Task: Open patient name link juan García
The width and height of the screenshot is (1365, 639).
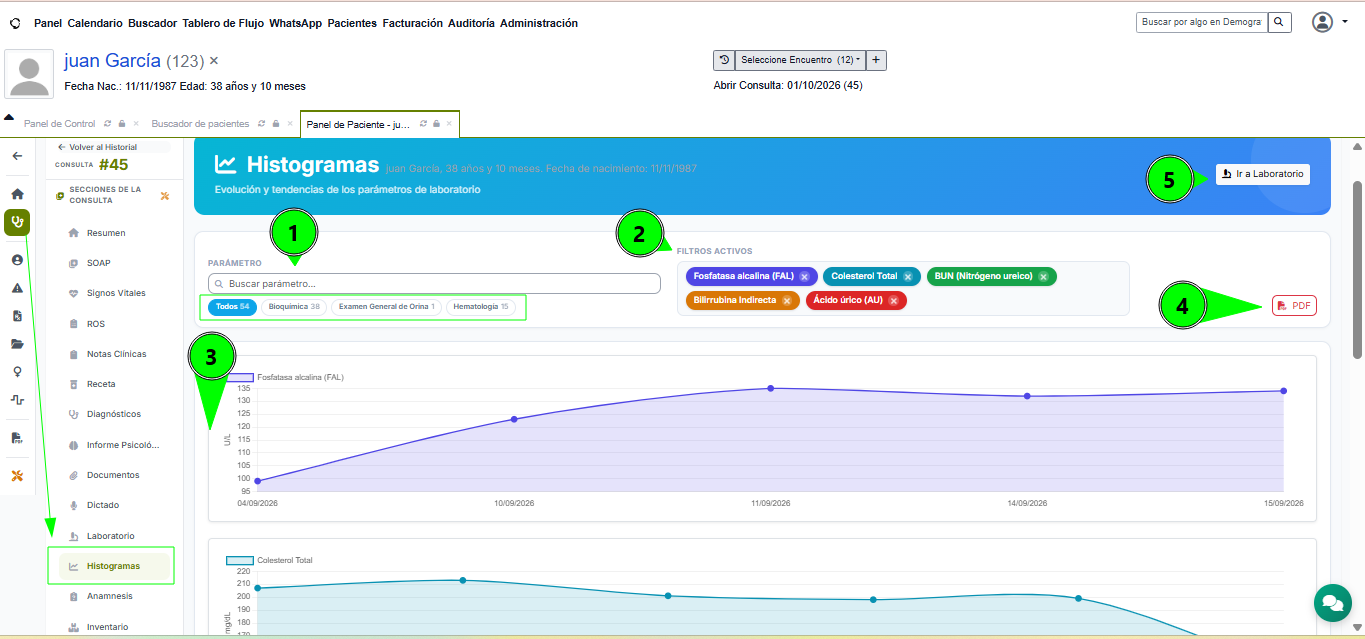Action: [x=113, y=61]
